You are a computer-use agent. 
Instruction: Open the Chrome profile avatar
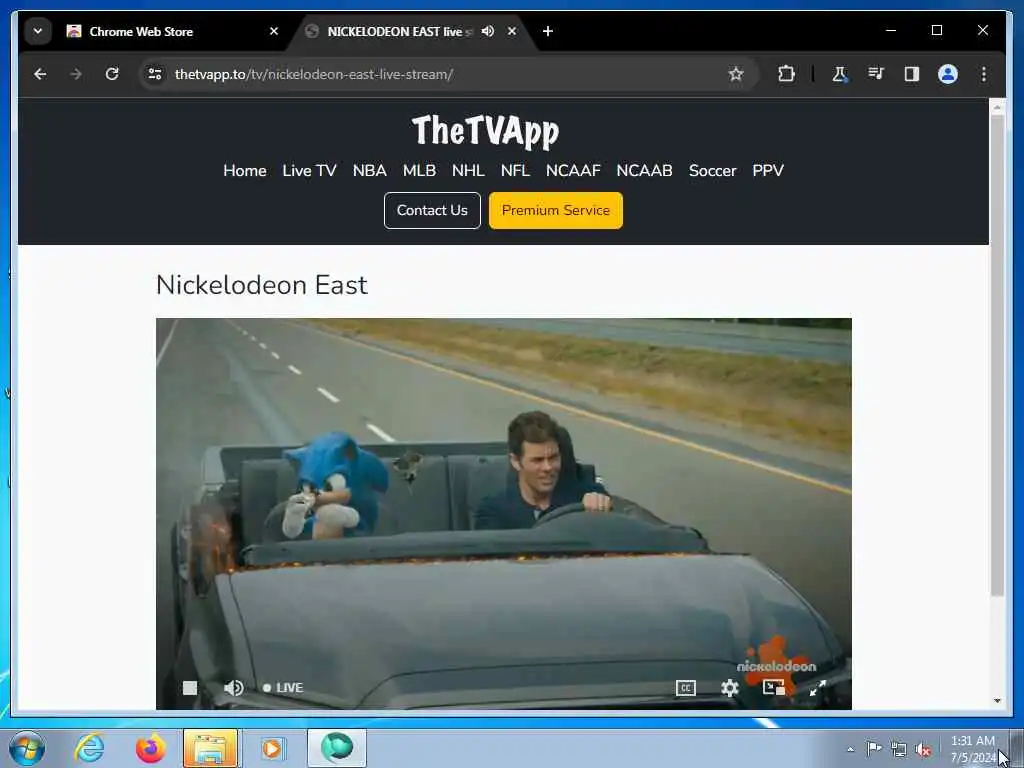(948, 74)
